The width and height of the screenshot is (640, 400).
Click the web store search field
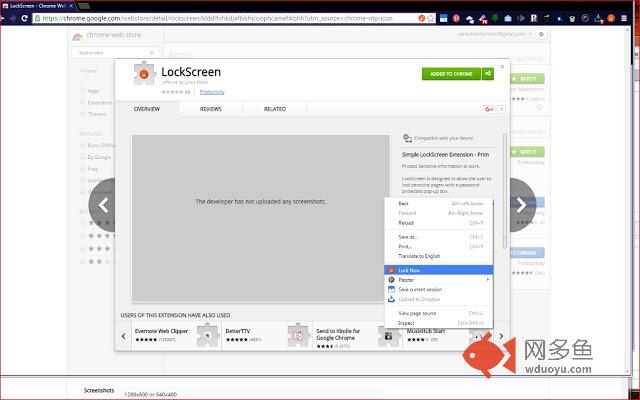[x=105, y=52]
